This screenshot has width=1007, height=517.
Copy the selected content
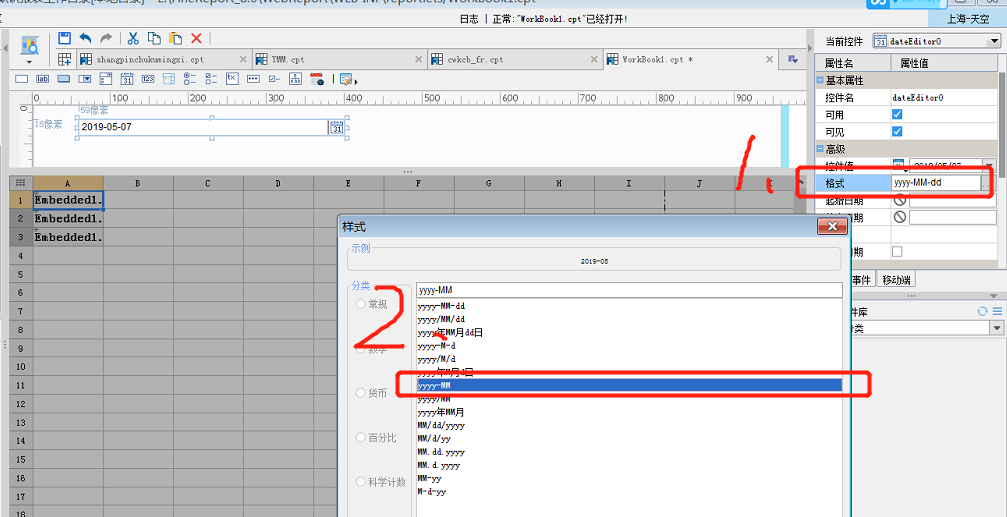pyautogui.click(x=154, y=39)
